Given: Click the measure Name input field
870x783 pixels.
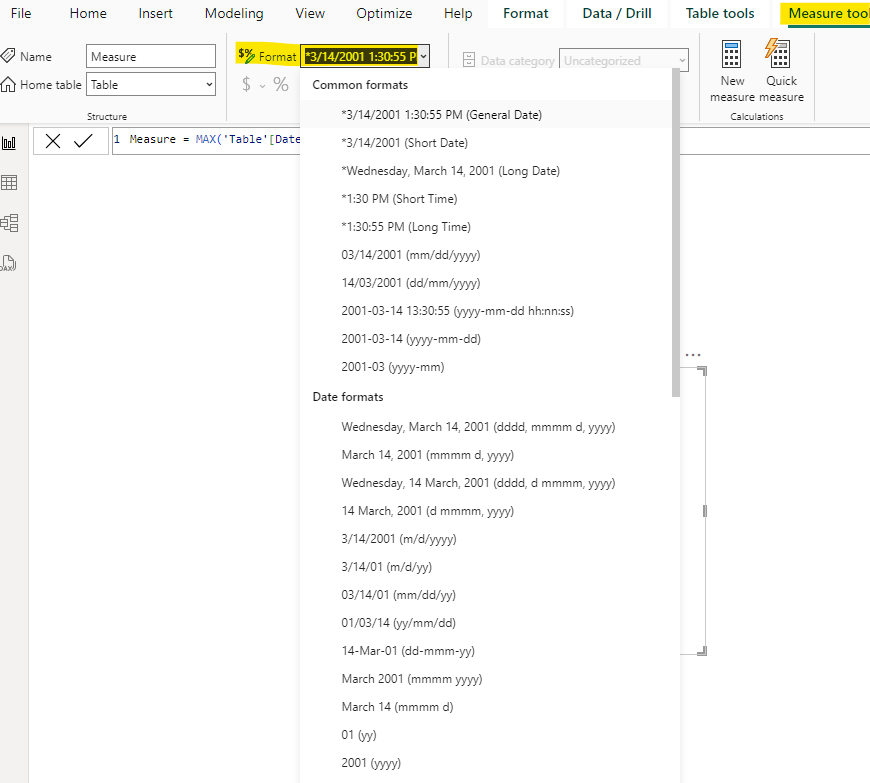Looking at the screenshot, I should (x=151, y=56).
